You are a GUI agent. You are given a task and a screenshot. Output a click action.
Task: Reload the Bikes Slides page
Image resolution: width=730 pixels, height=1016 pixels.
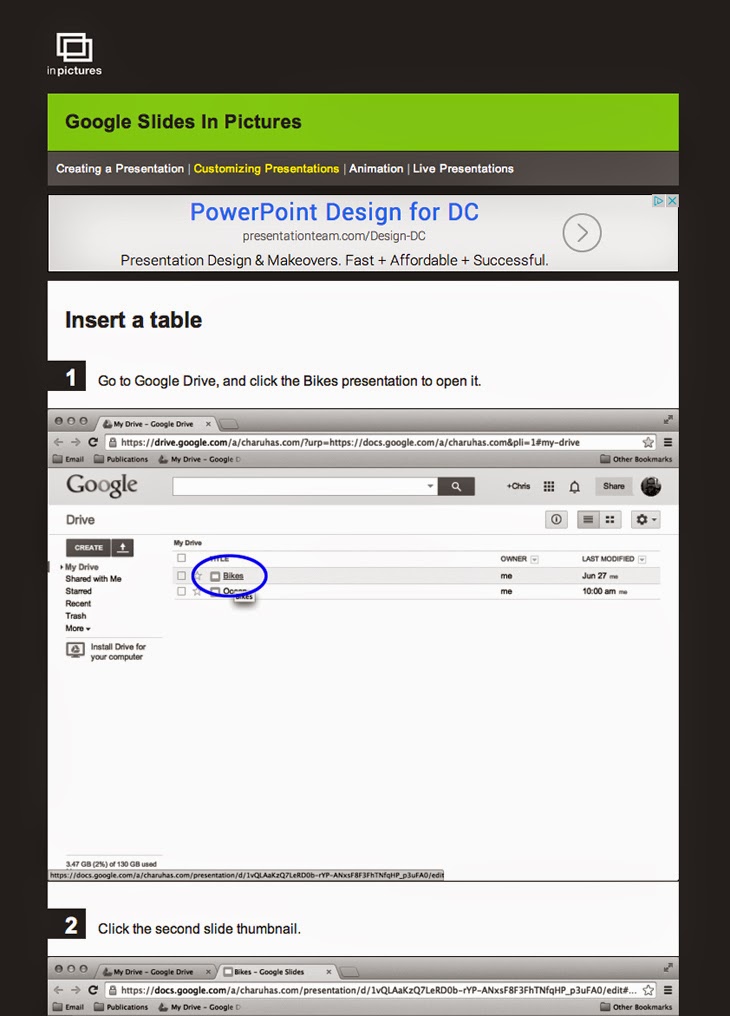[93, 990]
